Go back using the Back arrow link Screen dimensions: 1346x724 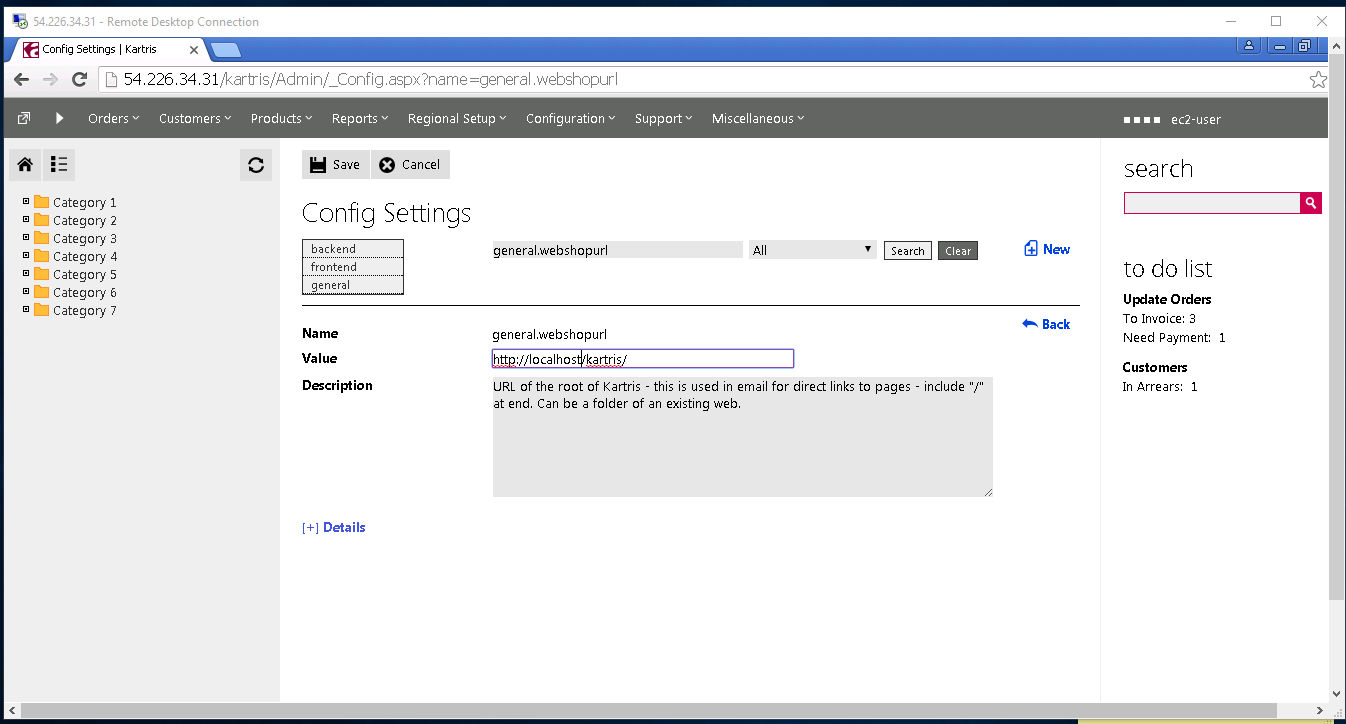coord(1045,323)
